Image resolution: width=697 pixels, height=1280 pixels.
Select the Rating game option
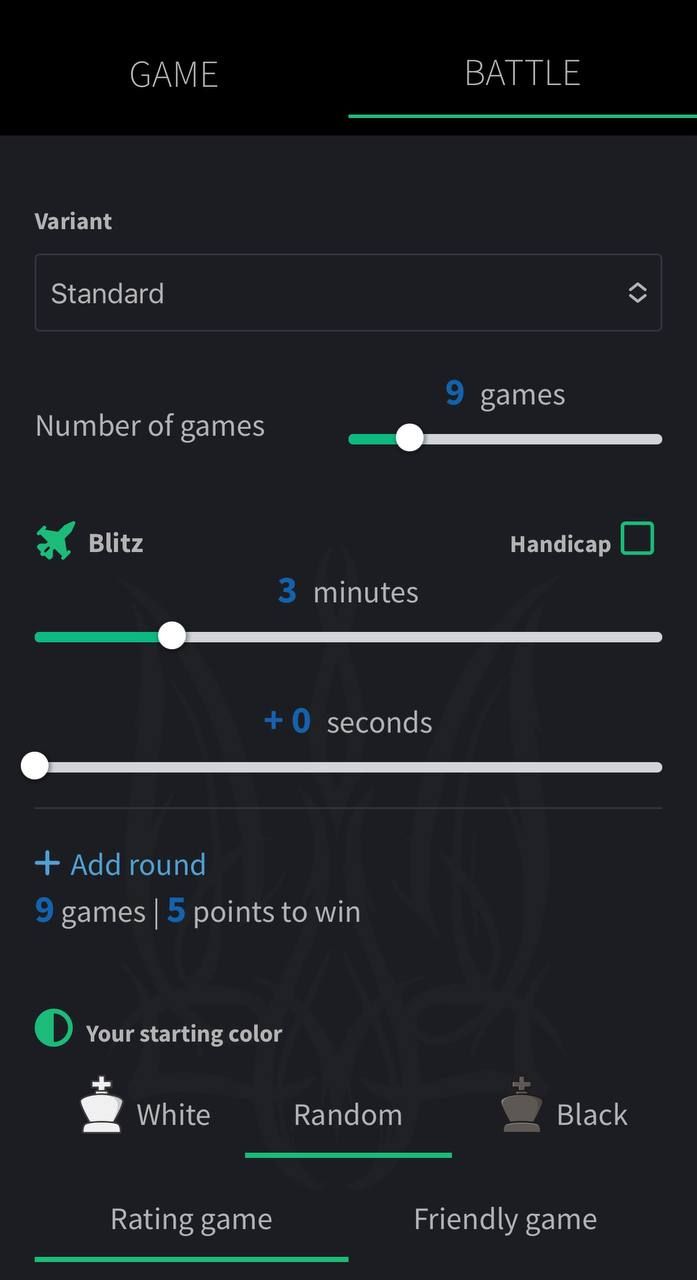tap(191, 1218)
